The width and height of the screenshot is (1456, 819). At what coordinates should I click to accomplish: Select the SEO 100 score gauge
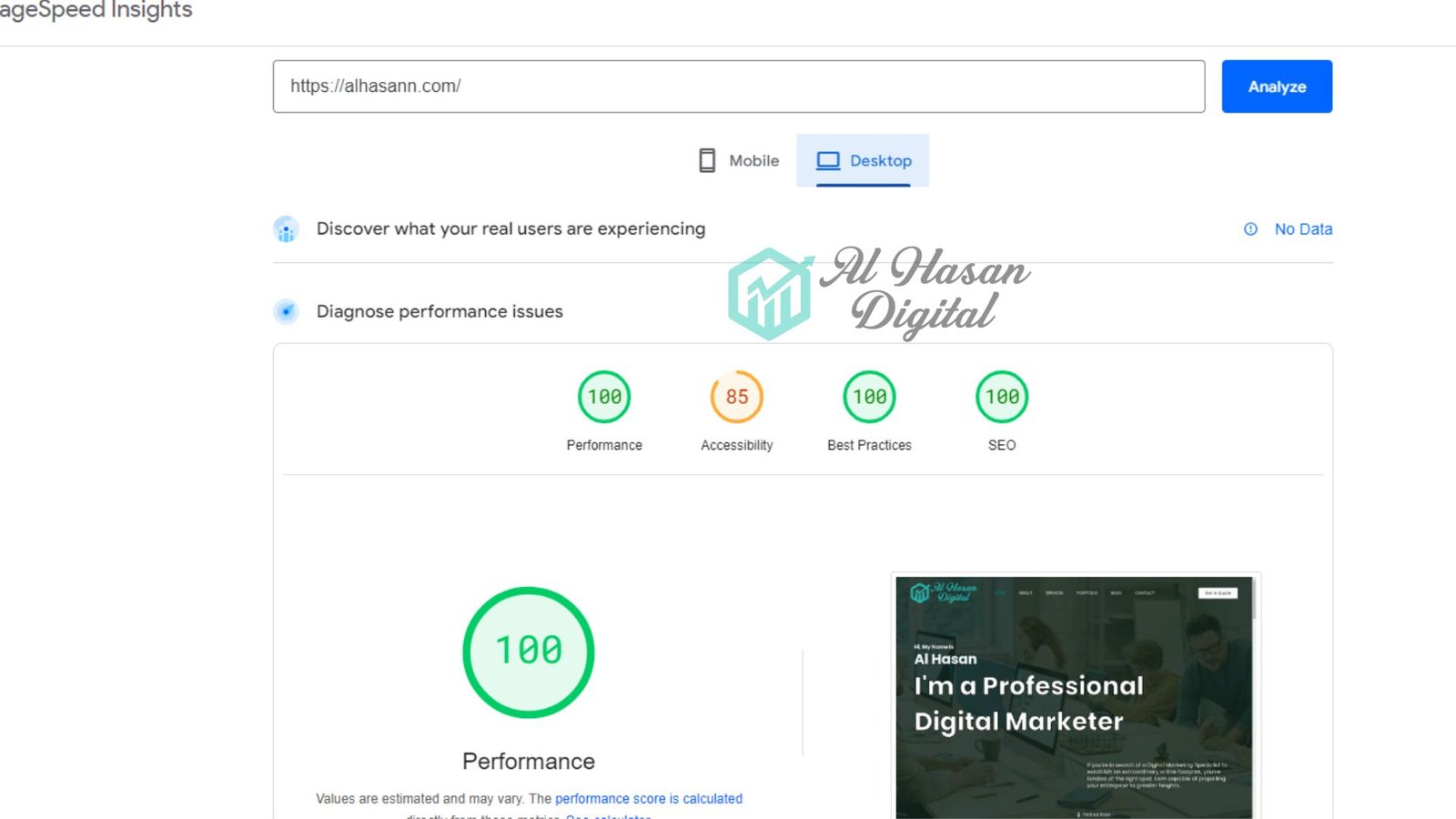click(x=1002, y=397)
